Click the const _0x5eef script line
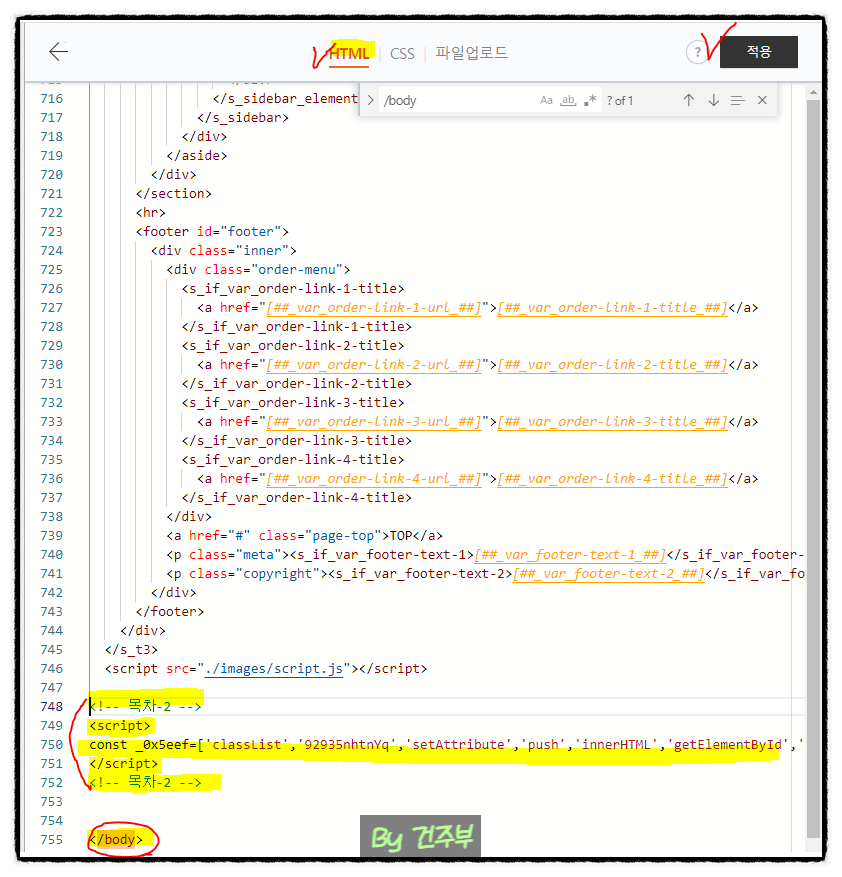The image size is (842, 877). tap(446, 744)
